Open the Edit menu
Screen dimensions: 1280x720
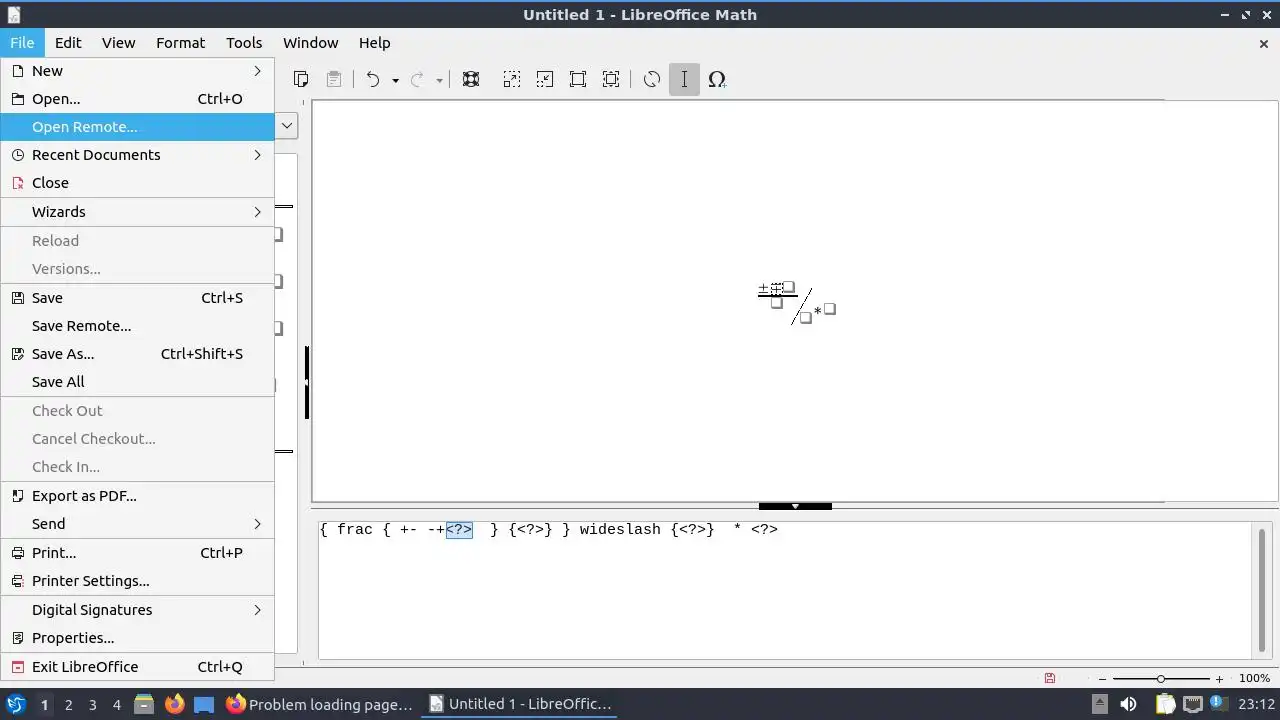point(68,43)
